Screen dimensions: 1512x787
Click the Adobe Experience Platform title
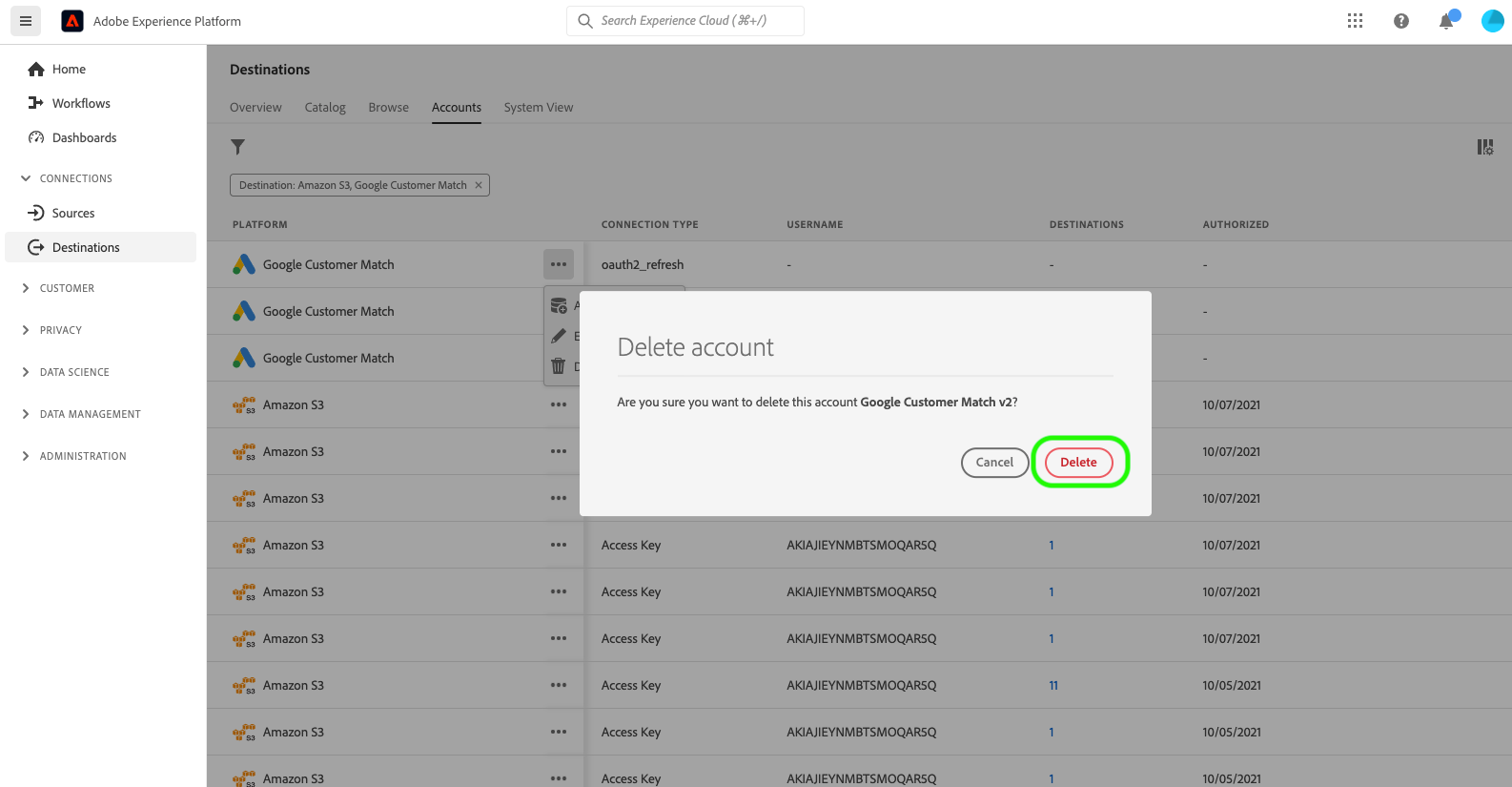167,21
